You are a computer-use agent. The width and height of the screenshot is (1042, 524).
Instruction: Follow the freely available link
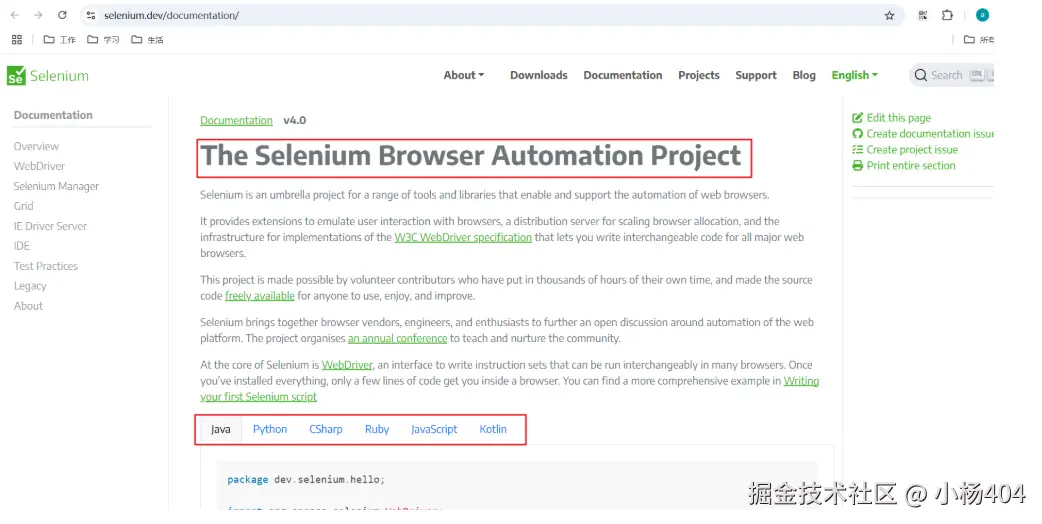260,296
